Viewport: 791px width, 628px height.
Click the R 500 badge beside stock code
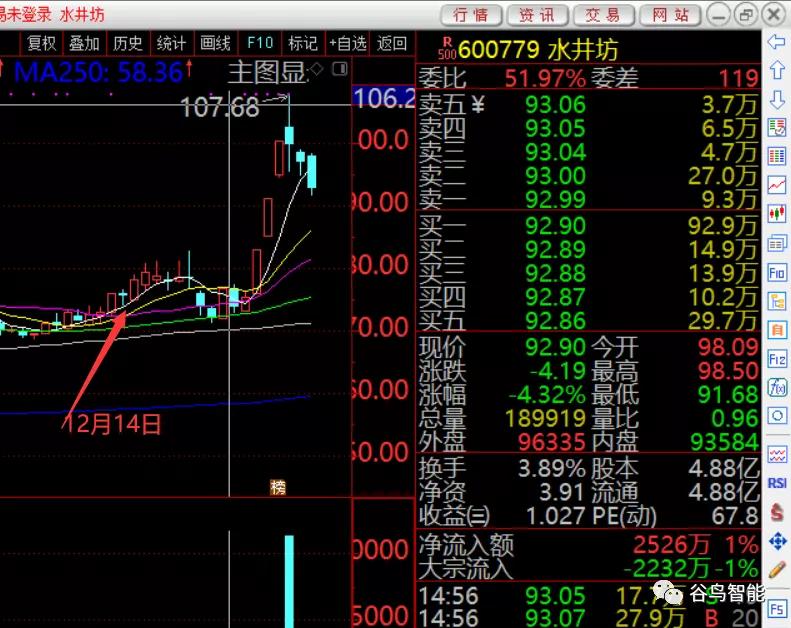(447, 48)
